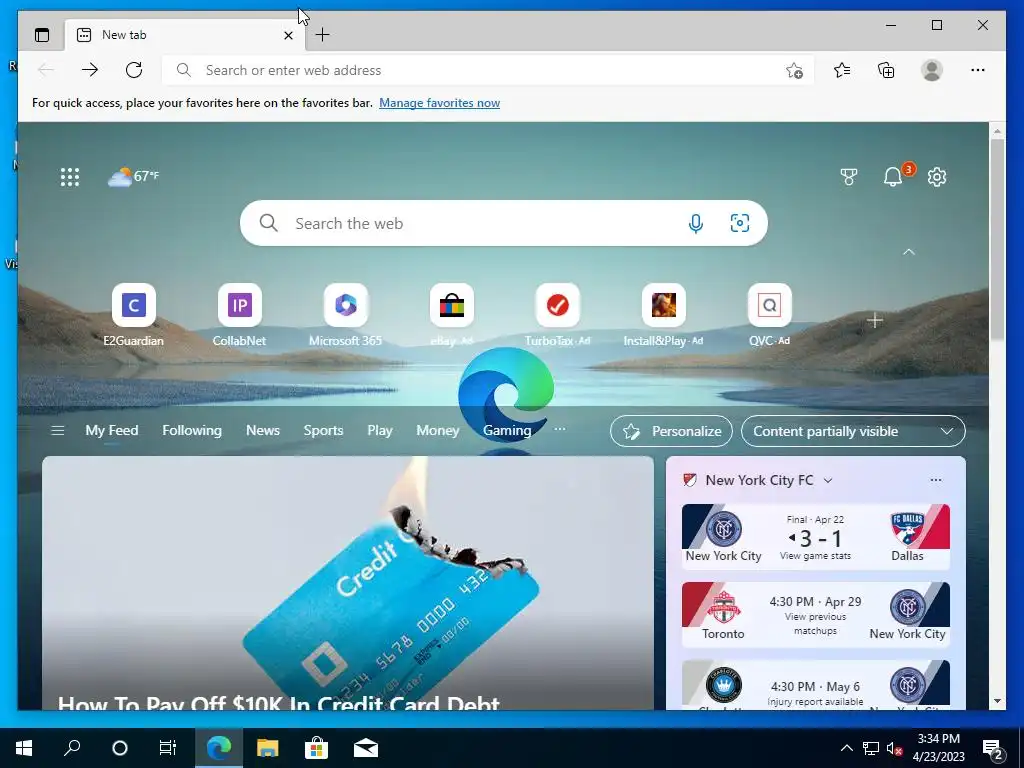This screenshot has width=1024, height=768.
Task: Open the Collections icon
Action: 886,70
